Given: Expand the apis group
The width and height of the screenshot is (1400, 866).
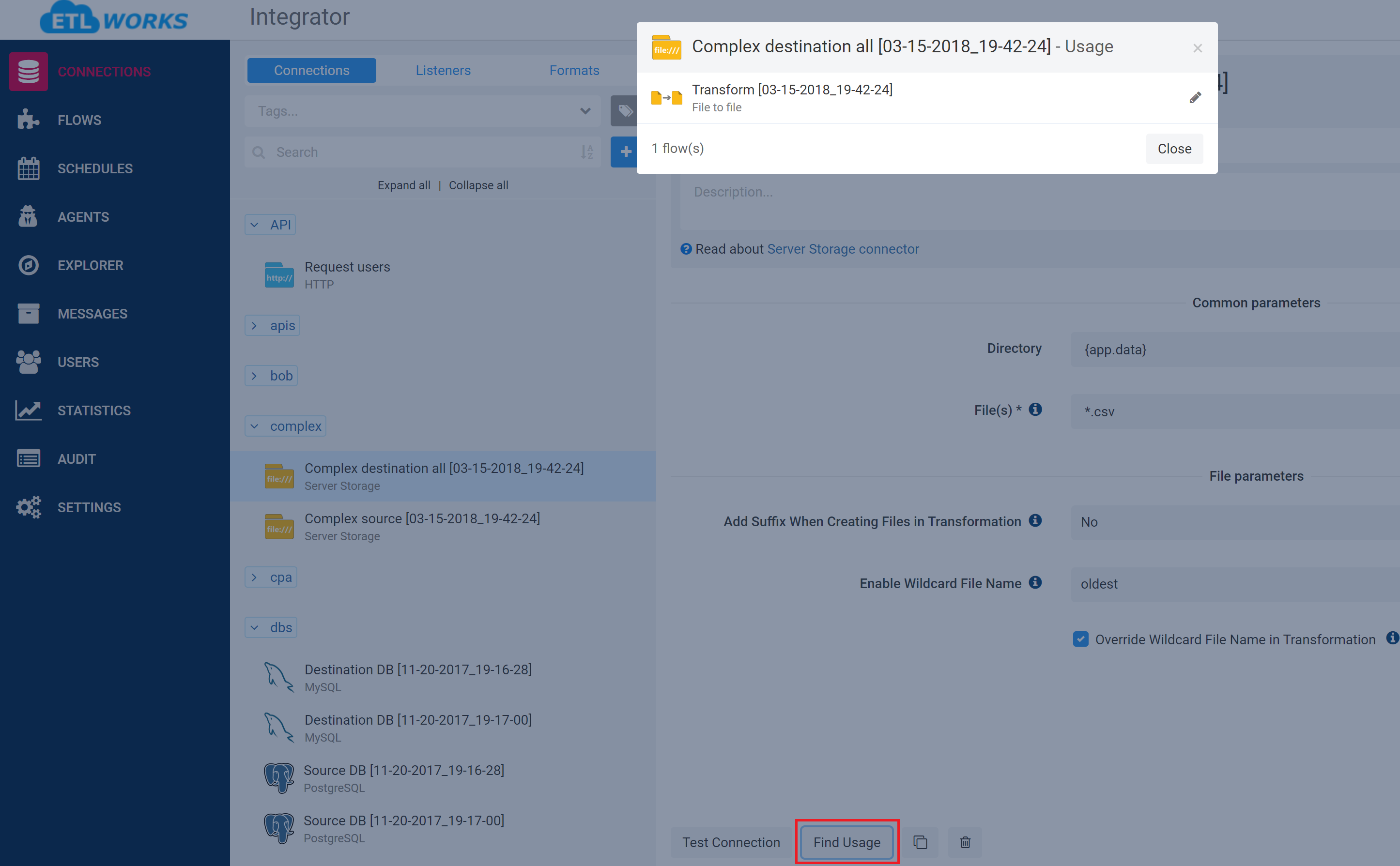Looking at the screenshot, I should click(x=272, y=325).
